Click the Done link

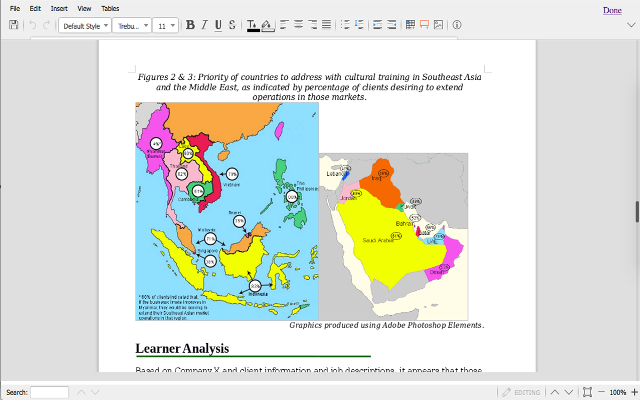tap(612, 10)
